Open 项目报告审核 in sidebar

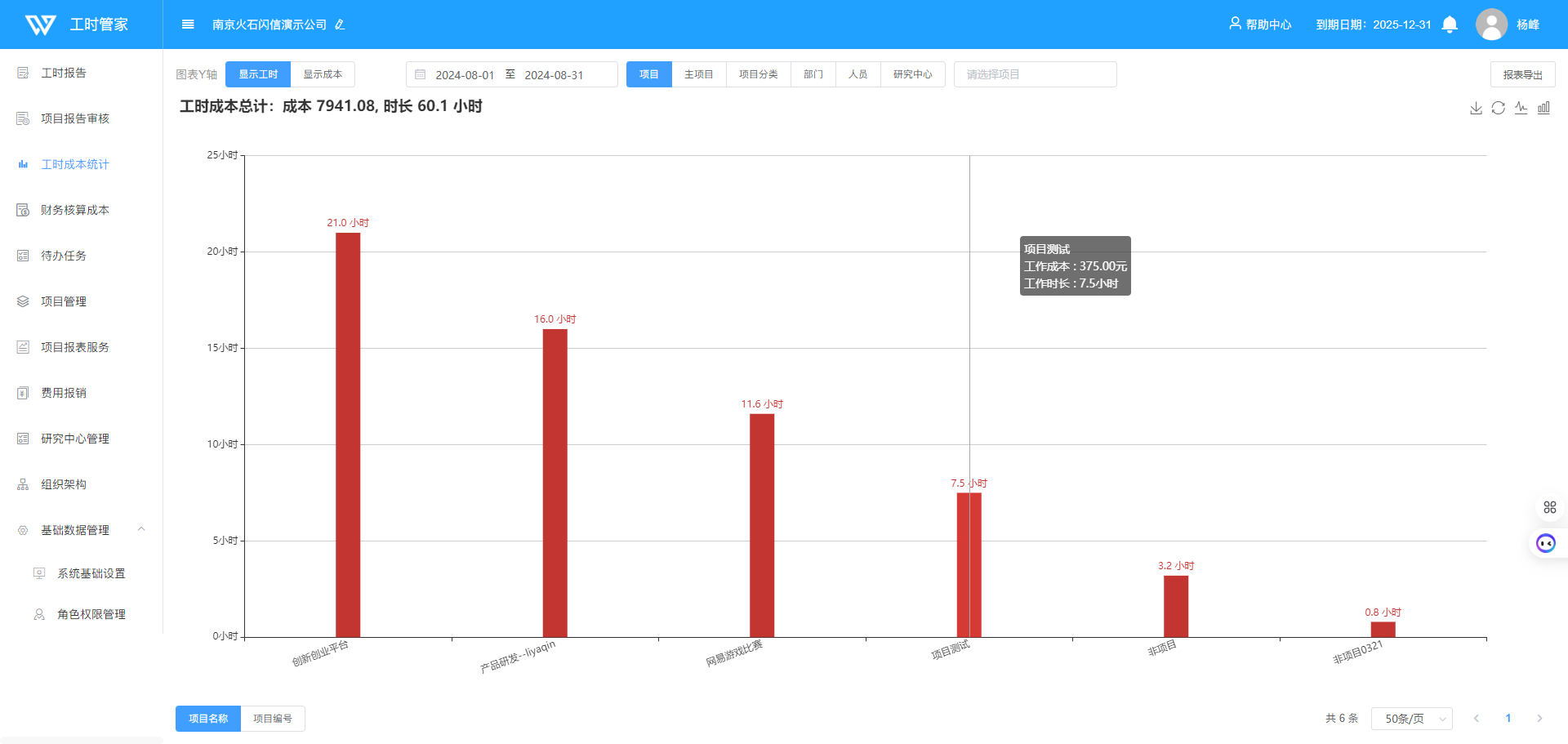tap(75, 118)
